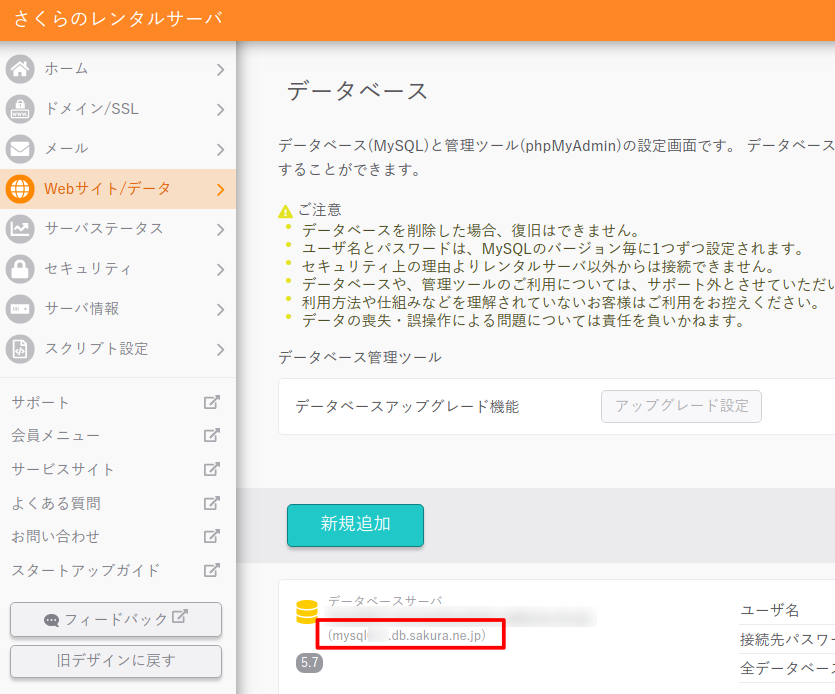This screenshot has height=694, width=835.
Task: Open the ホーム menu item
Action: coord(118,69)
